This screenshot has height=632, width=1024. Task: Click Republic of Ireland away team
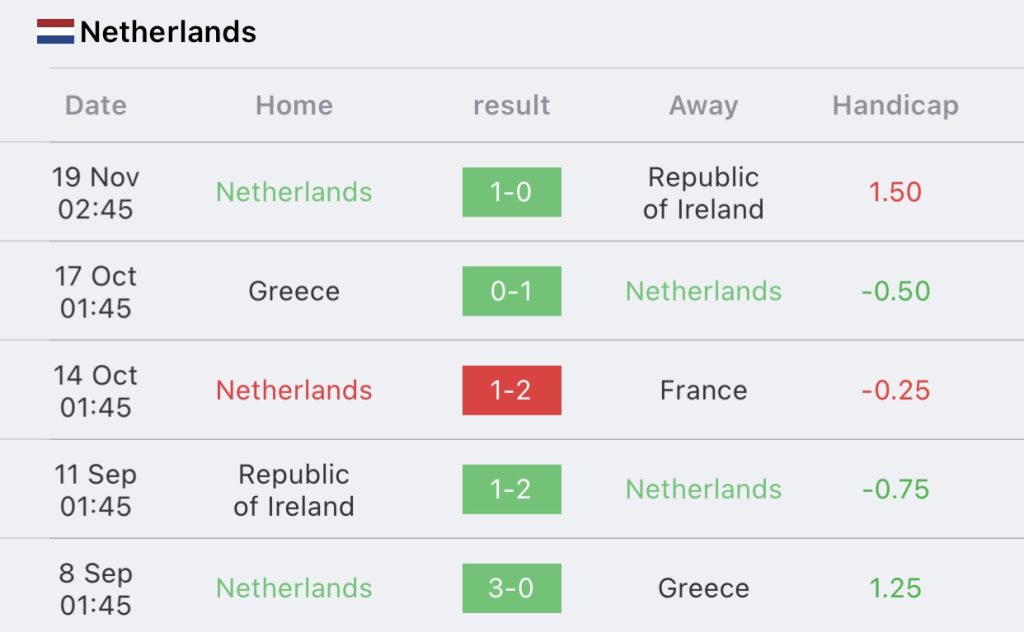click(x=703, y=193)
